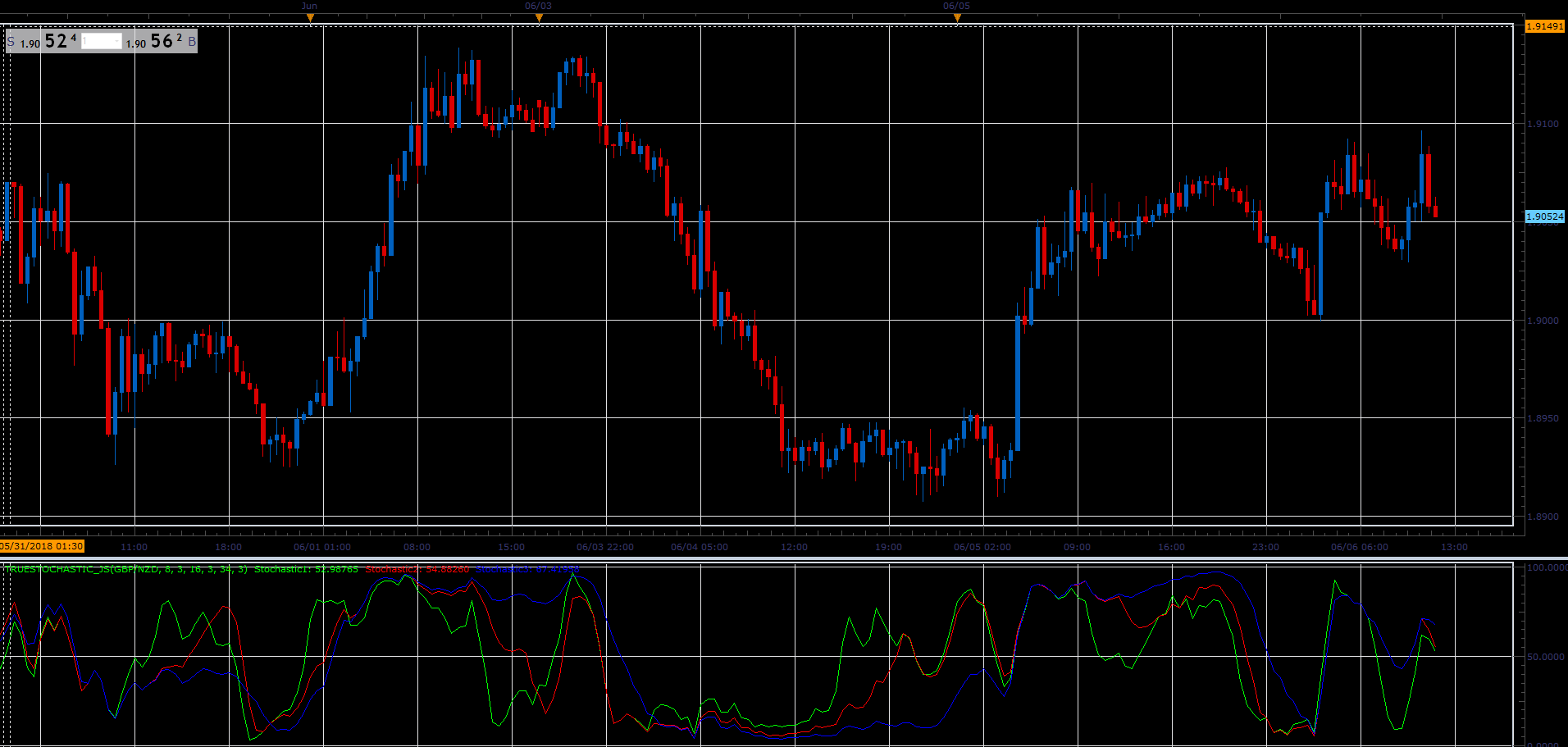Click the 1.9000 price axis label
The image size is (1568, 747).
[x=1543, y=321]
